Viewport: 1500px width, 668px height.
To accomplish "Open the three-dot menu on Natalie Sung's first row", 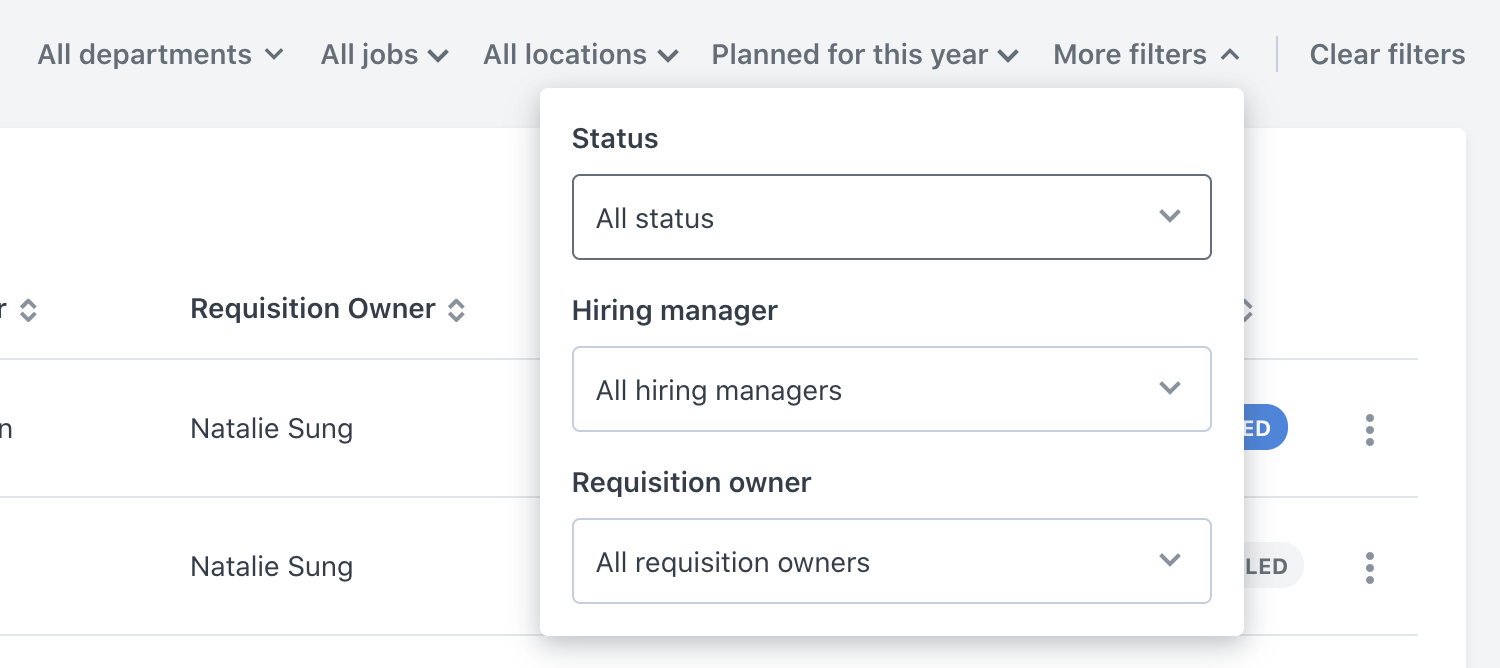I will point(1369,428).
